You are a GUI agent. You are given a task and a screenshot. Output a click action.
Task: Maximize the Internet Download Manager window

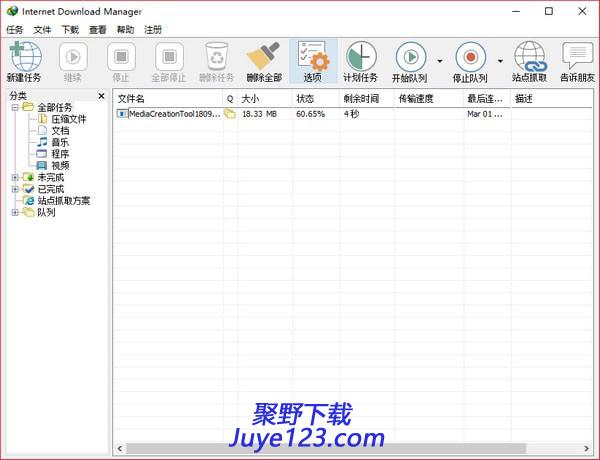click(549, 11)
